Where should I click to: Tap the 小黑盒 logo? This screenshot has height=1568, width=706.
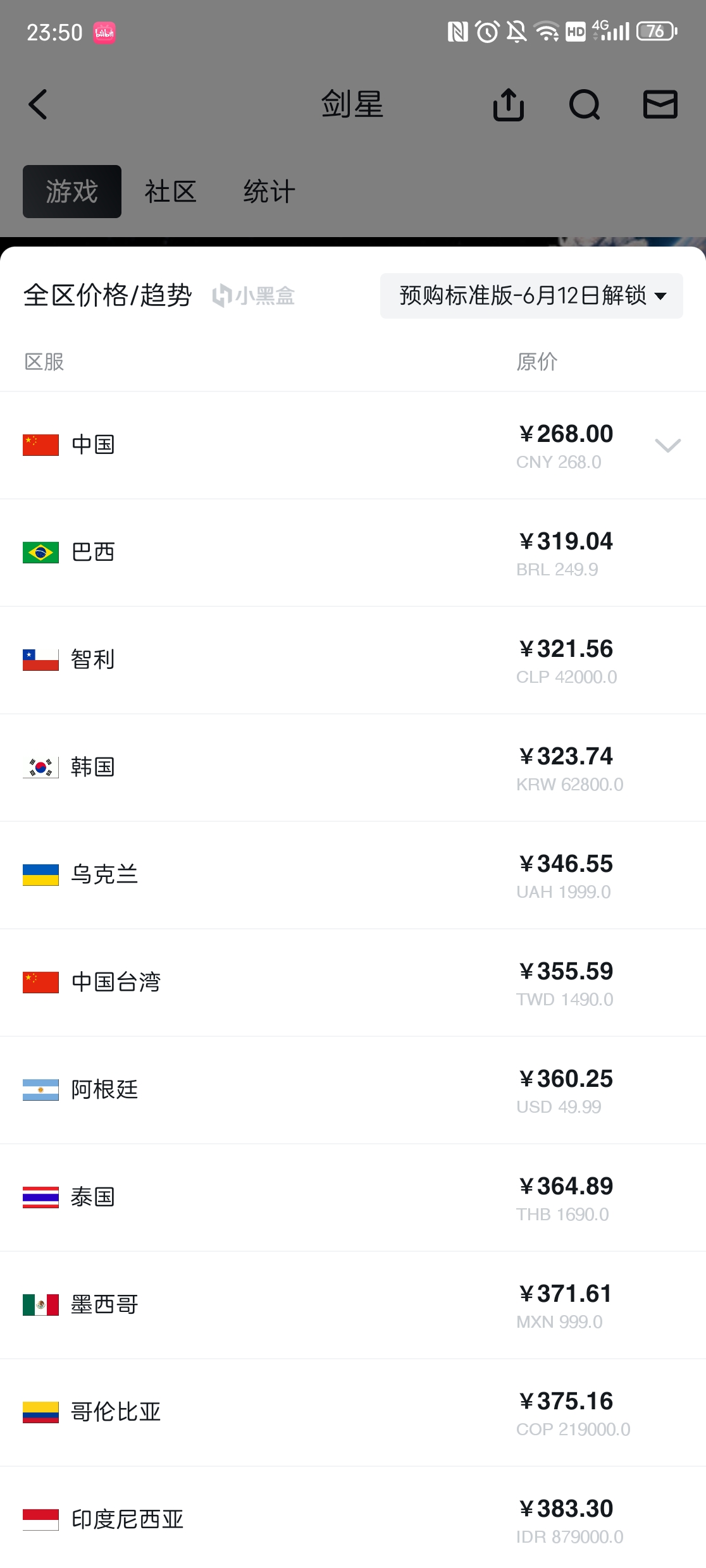(254, 295)
